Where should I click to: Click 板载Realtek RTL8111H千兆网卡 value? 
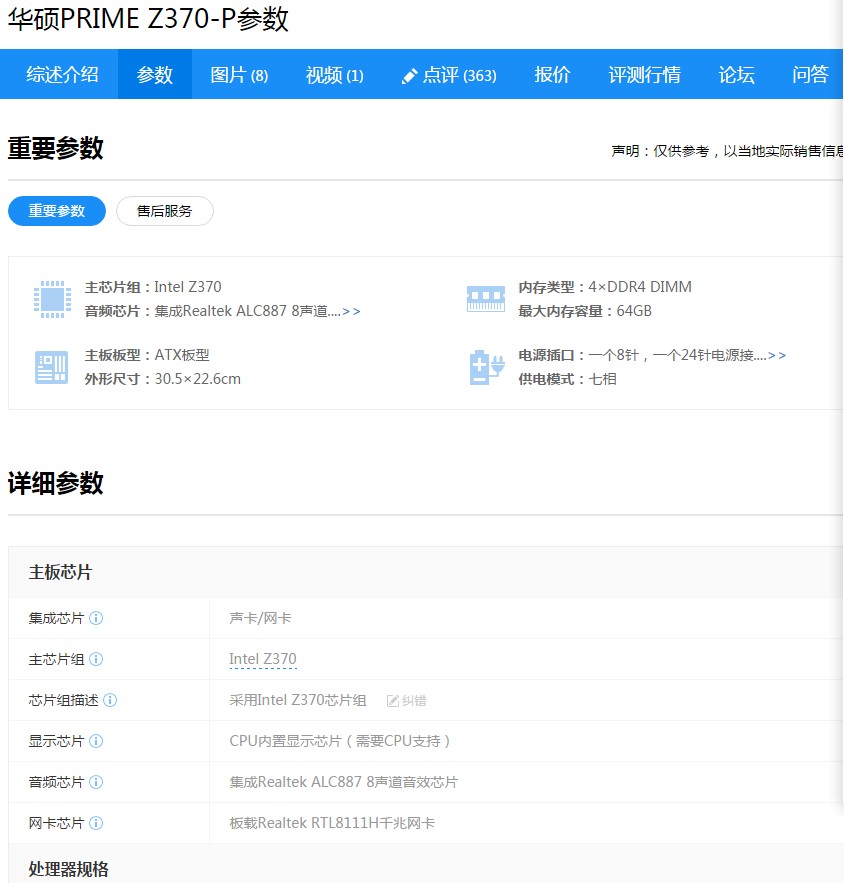(x=332, y=823)
